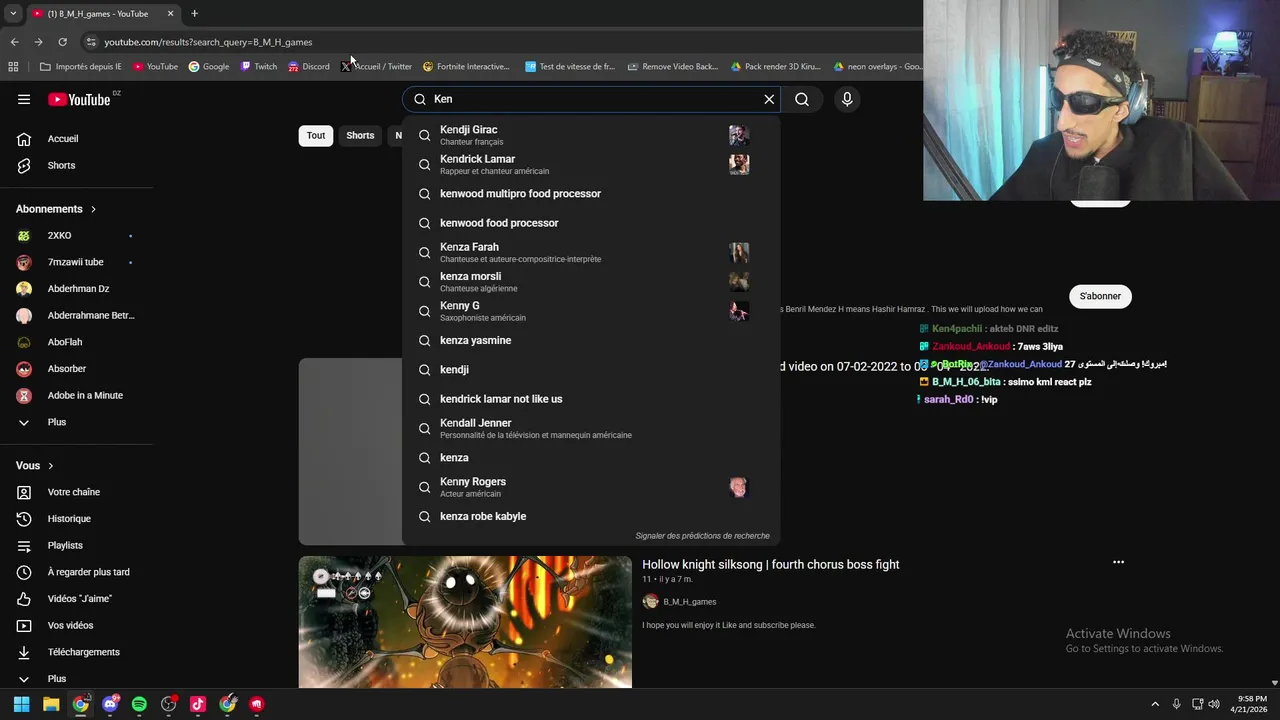Open the tab search dropdown arrow

click(12, 14)
